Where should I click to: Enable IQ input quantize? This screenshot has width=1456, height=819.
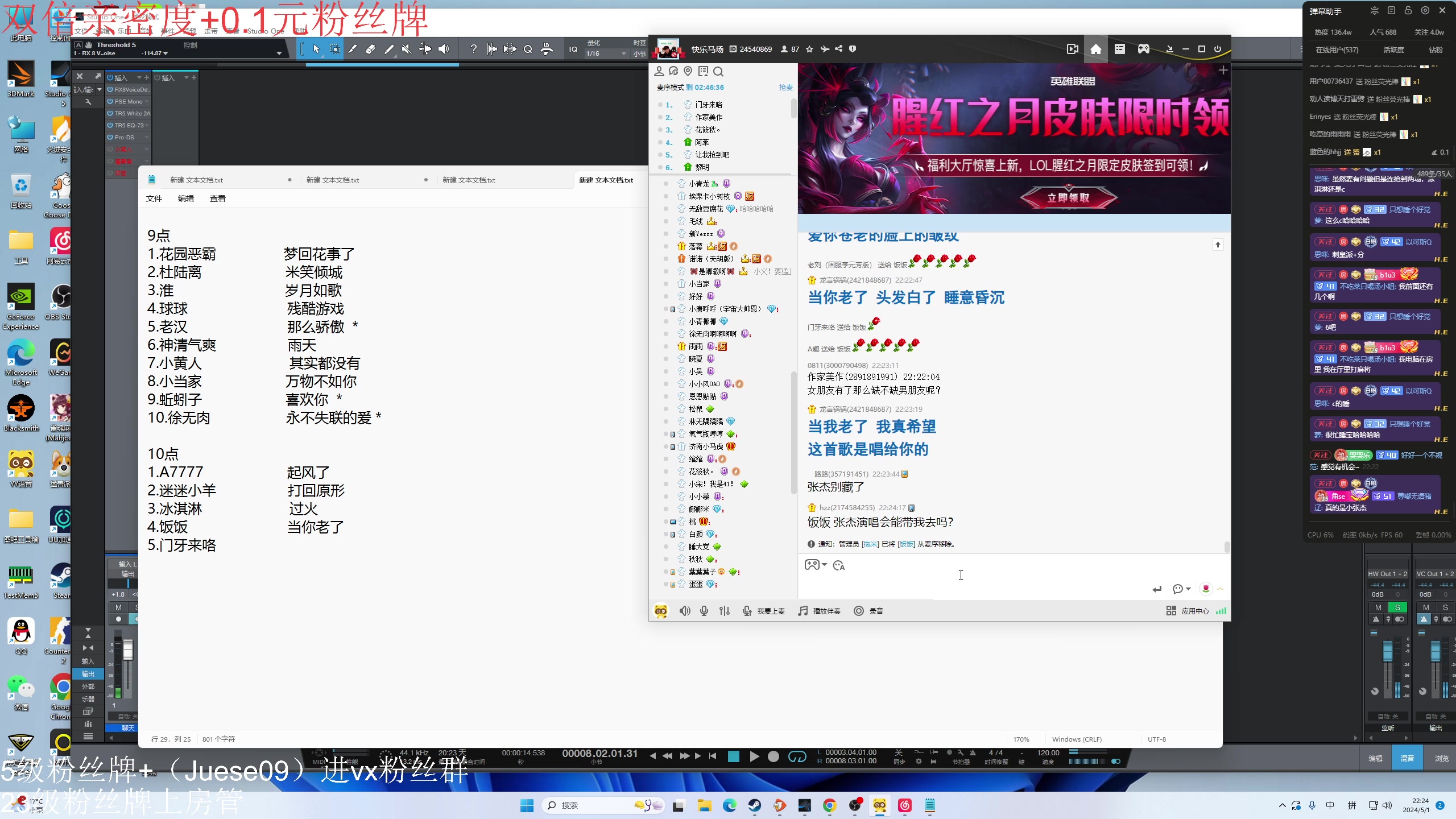coord(573,49)
